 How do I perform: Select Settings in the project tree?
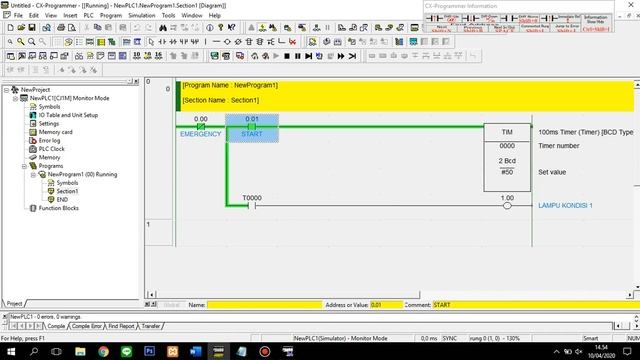click(49, 124)
